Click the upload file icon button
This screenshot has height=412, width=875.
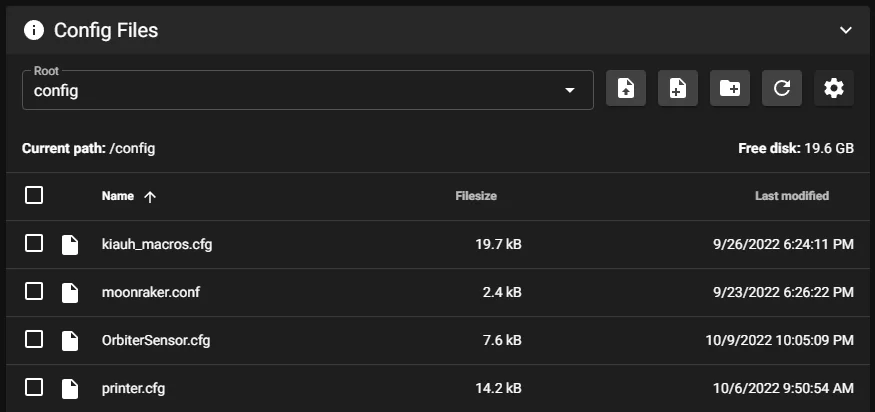click(x=626, y=89)
